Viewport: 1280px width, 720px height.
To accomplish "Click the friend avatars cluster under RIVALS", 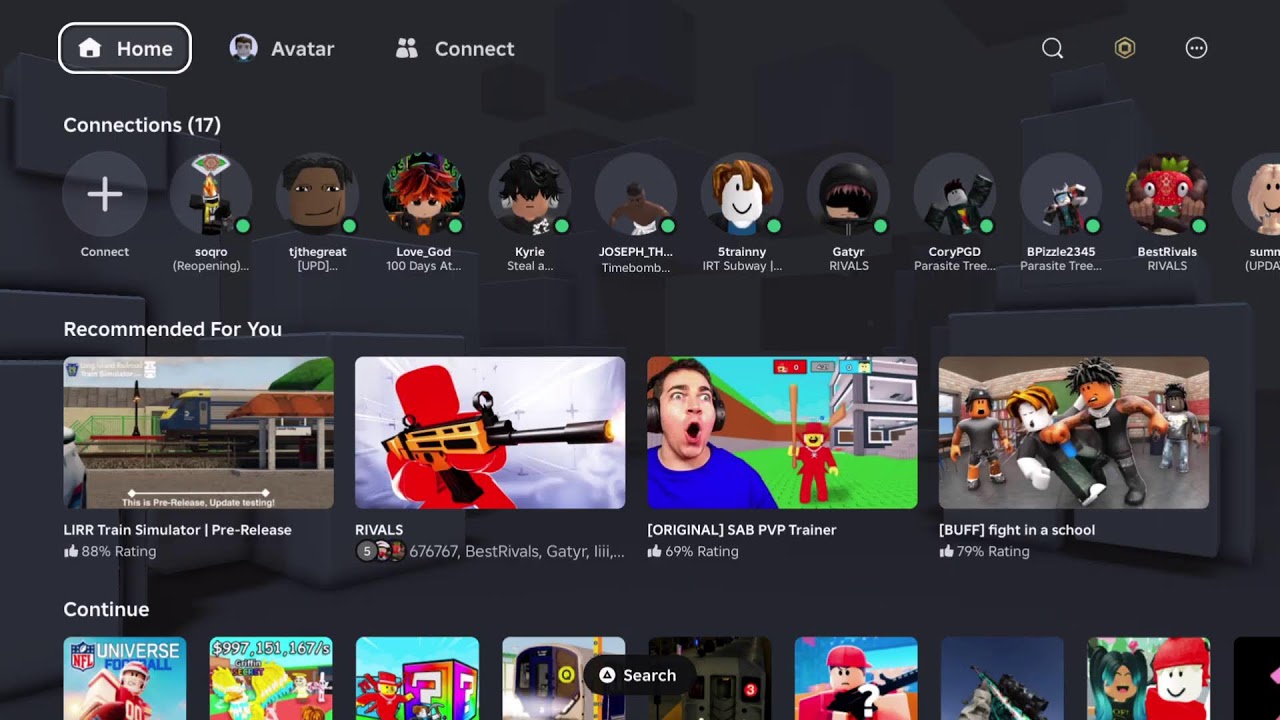I will tap(380, 551).
